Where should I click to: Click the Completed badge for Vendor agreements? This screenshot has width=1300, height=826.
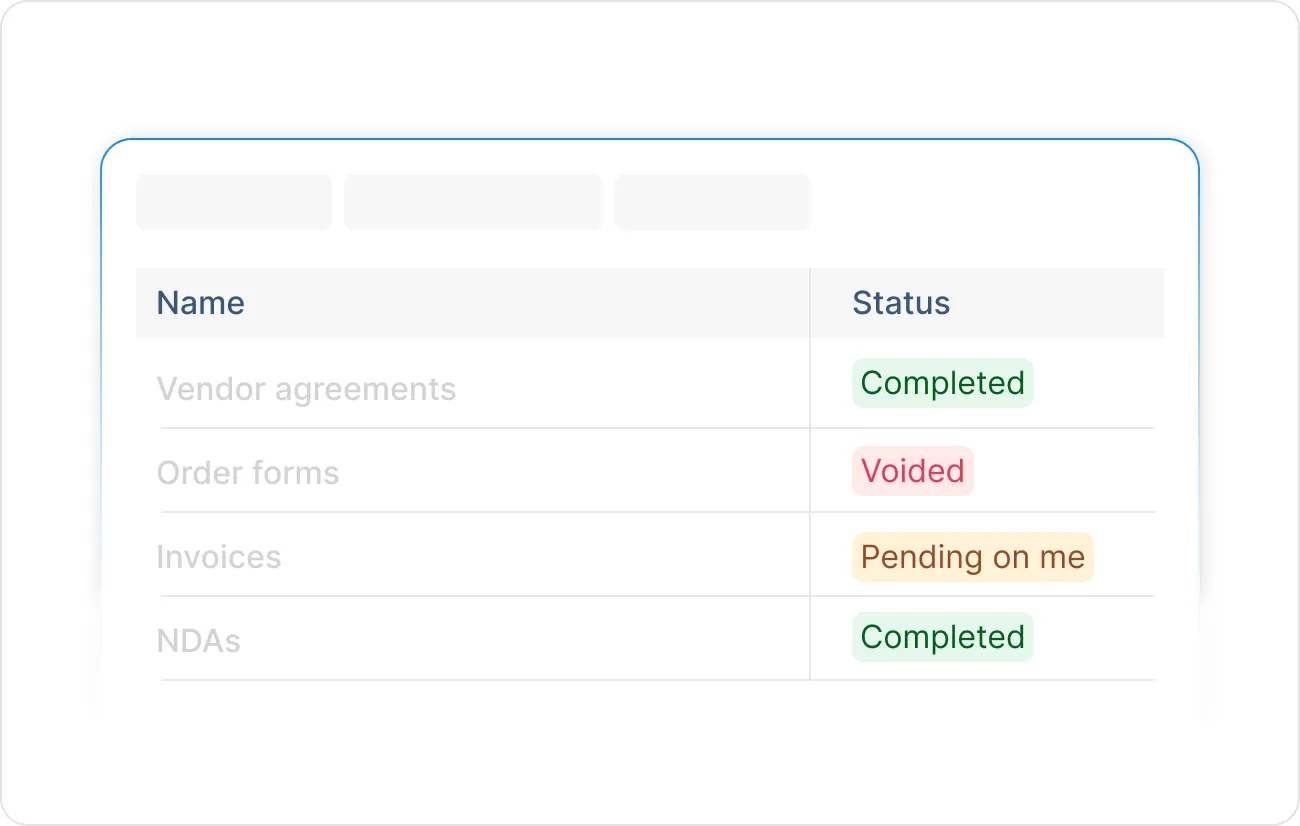tap(942, 383)
